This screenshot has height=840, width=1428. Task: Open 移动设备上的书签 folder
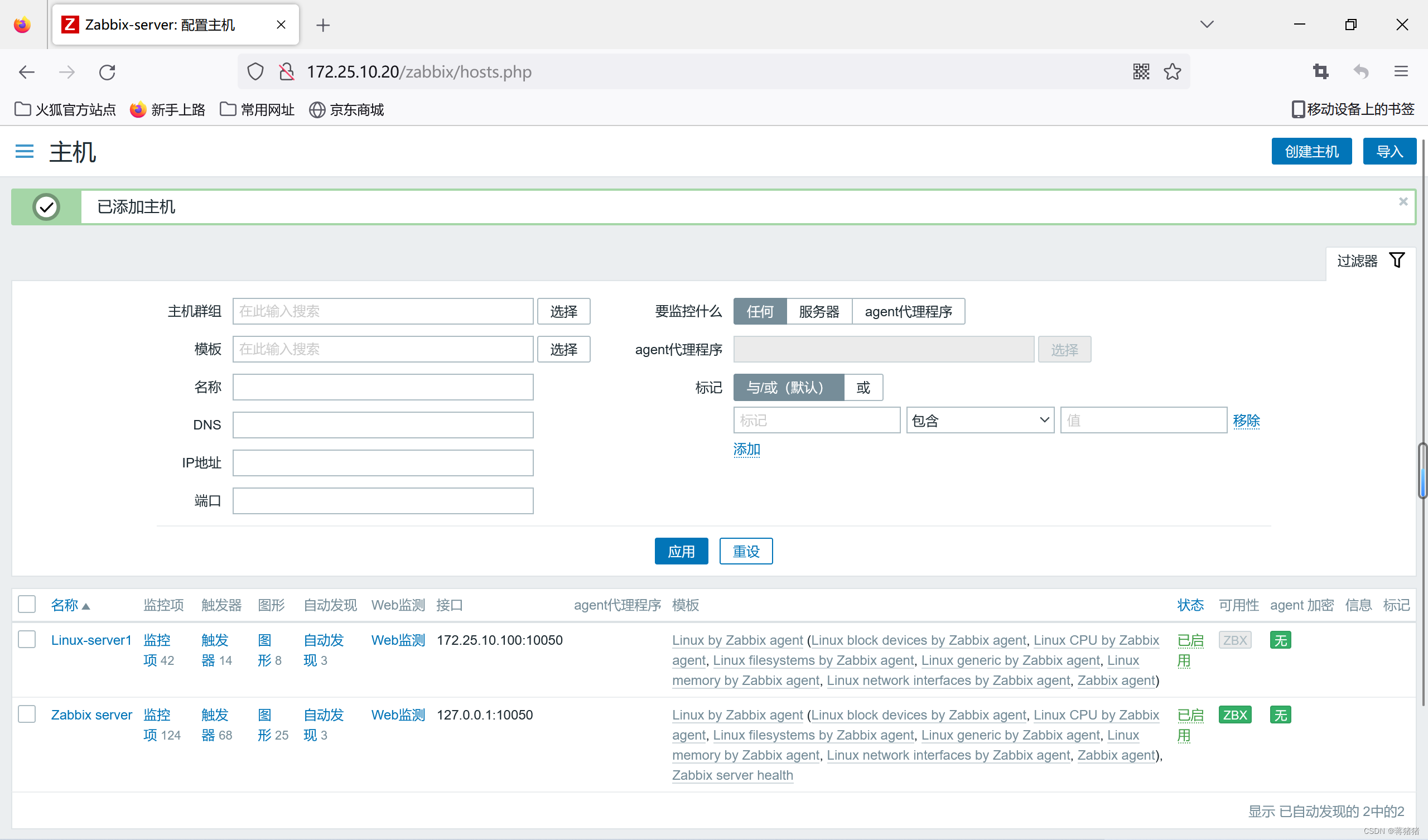pyautogui.click(x=1353, y=109)
